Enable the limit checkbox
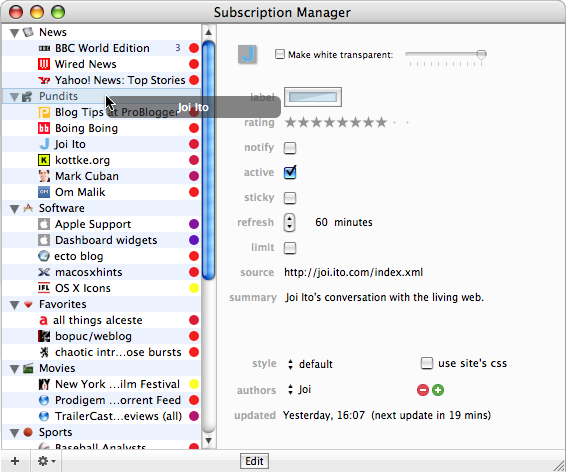 (290, 248)
